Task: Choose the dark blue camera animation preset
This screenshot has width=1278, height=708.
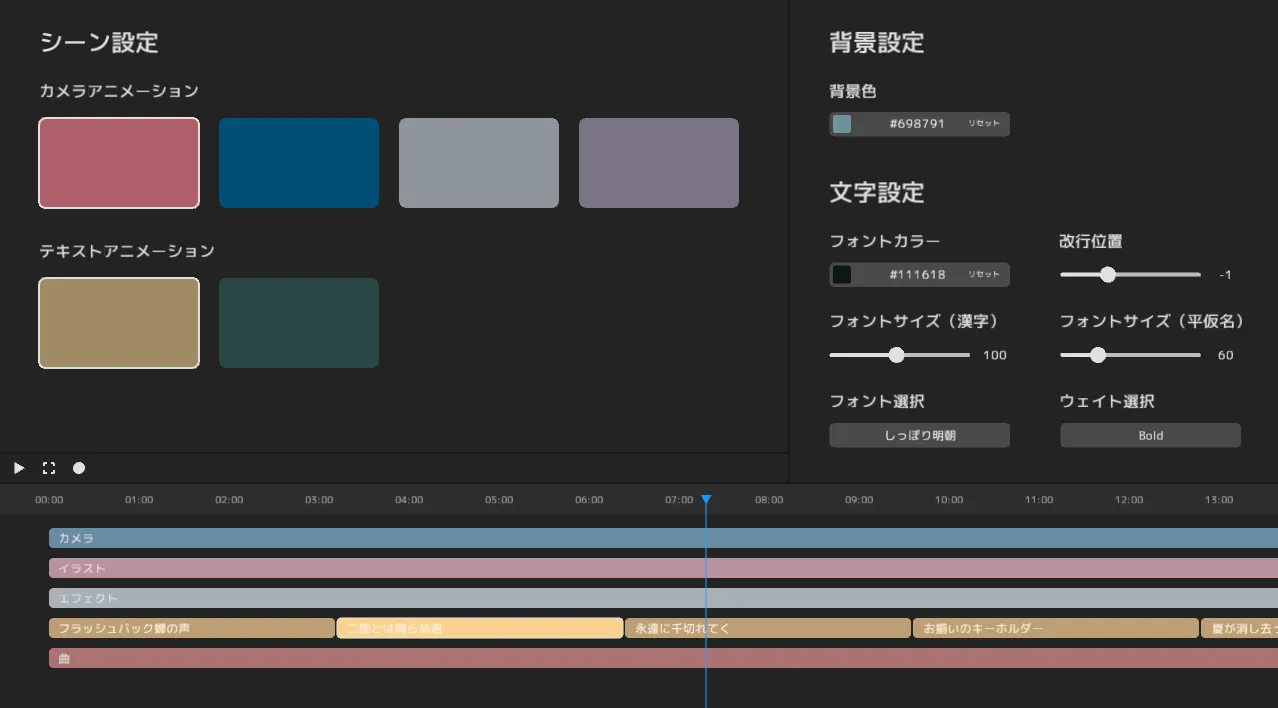Action: pos(299,163)
